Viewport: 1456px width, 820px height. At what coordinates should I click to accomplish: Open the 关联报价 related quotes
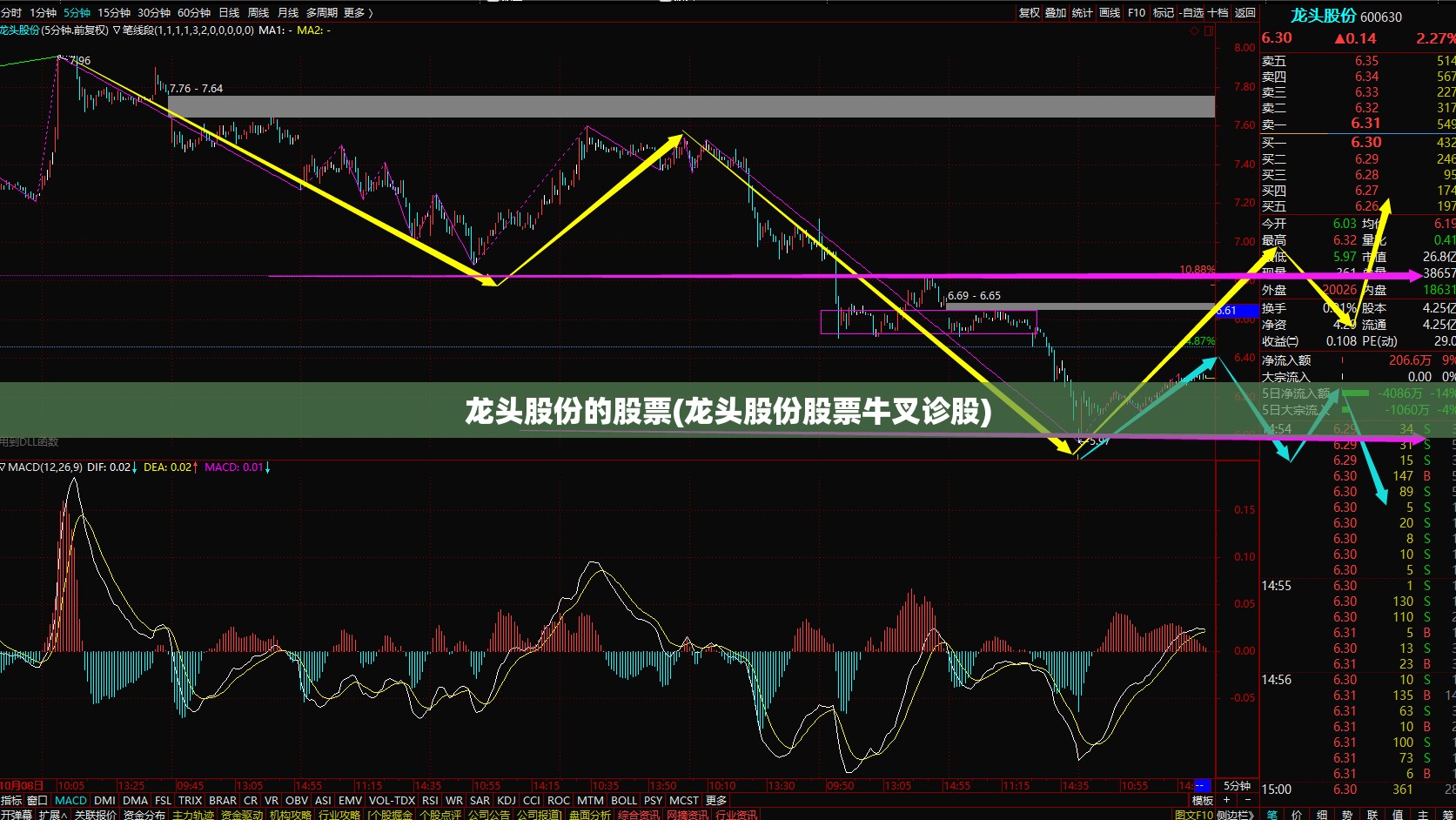(x=96, y=815)
